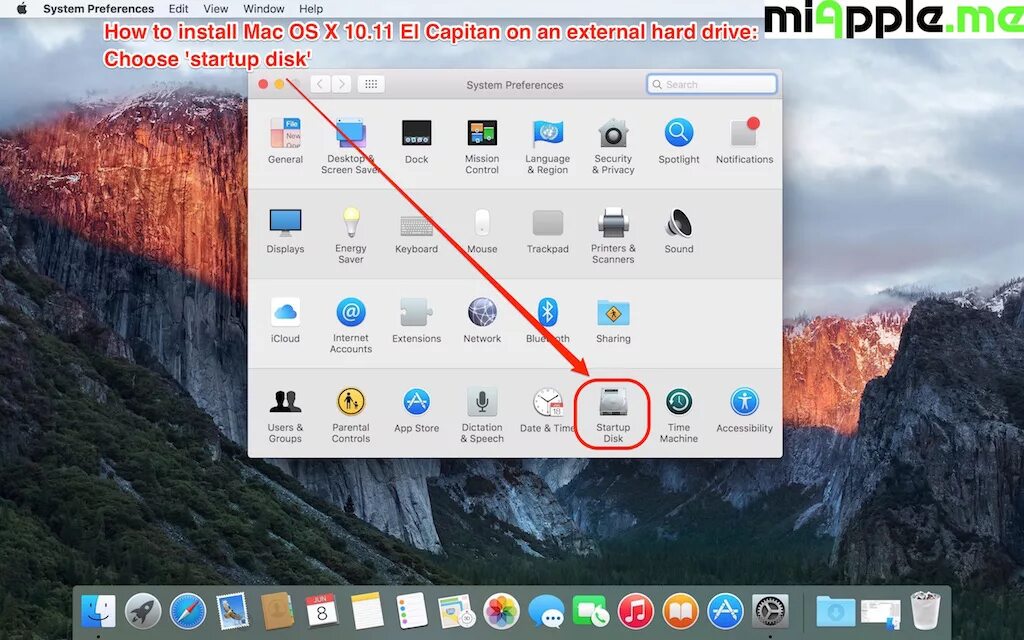Open the Dock preferences pane
This screenshot has width=1024, height=640.
(416, 140)
